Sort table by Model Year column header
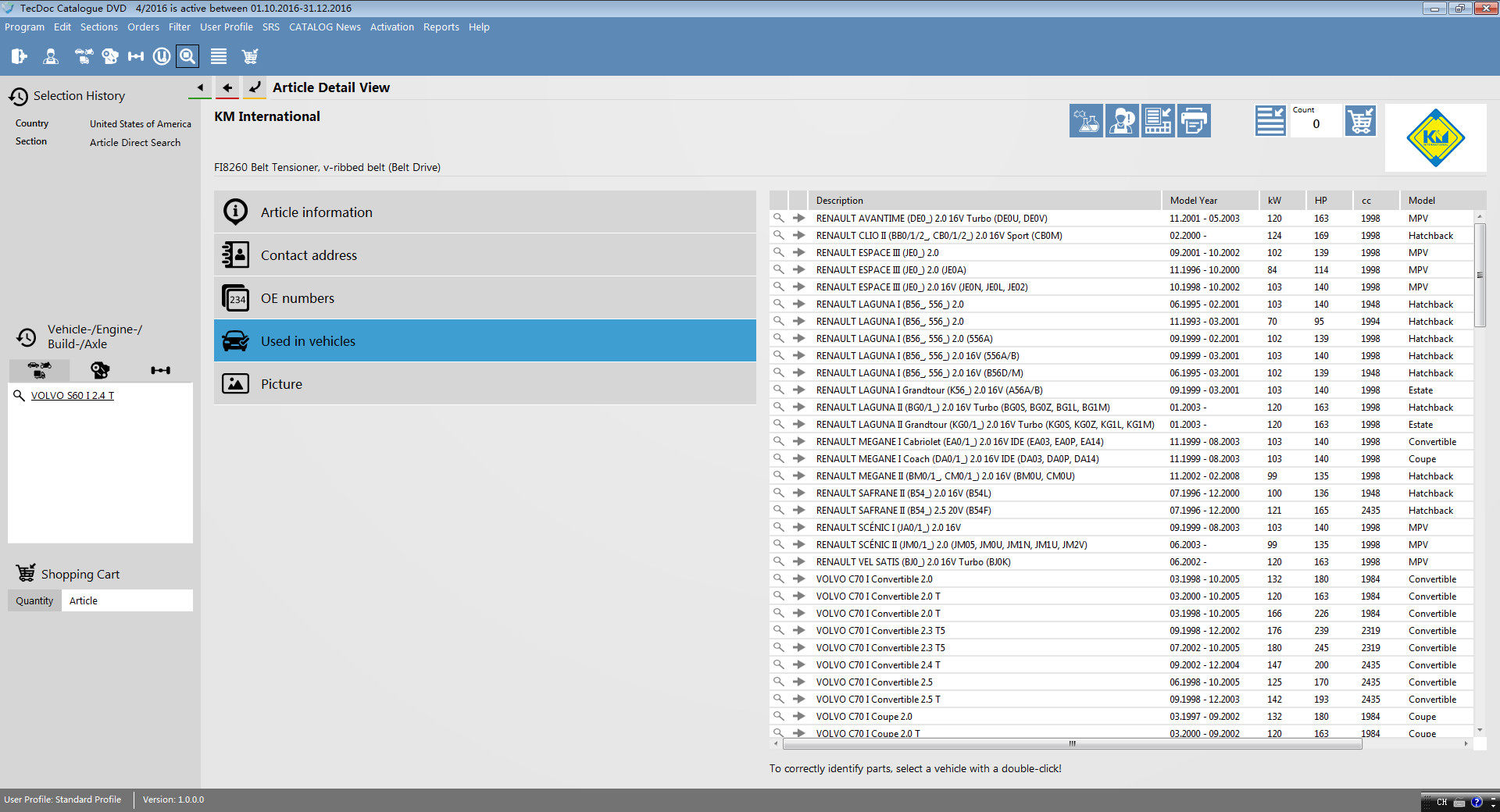Image resolution: width=1500 pixels, height=812 pixels. tap(1211, 200)
